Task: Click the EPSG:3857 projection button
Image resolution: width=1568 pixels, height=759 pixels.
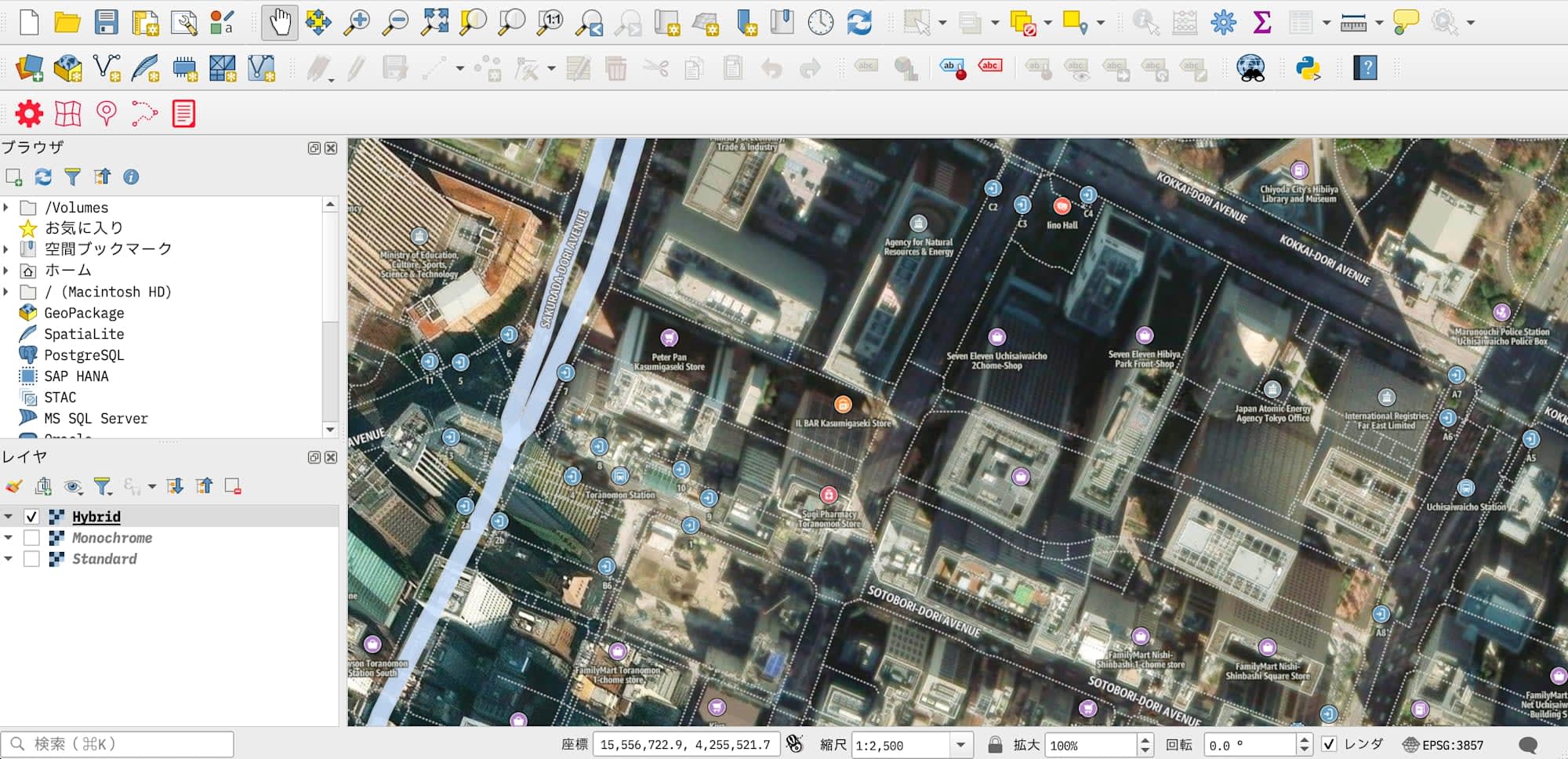Action: (x=1443, y=745)
